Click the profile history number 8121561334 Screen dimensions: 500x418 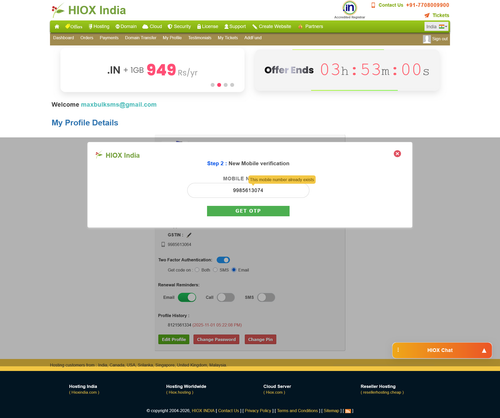[179, 325]
